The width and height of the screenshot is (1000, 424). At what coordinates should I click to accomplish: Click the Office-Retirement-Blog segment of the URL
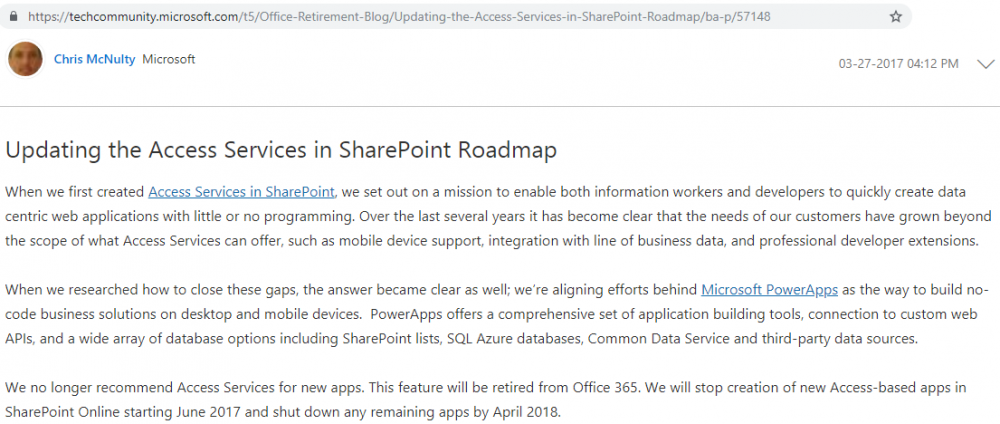pos(322,17)
